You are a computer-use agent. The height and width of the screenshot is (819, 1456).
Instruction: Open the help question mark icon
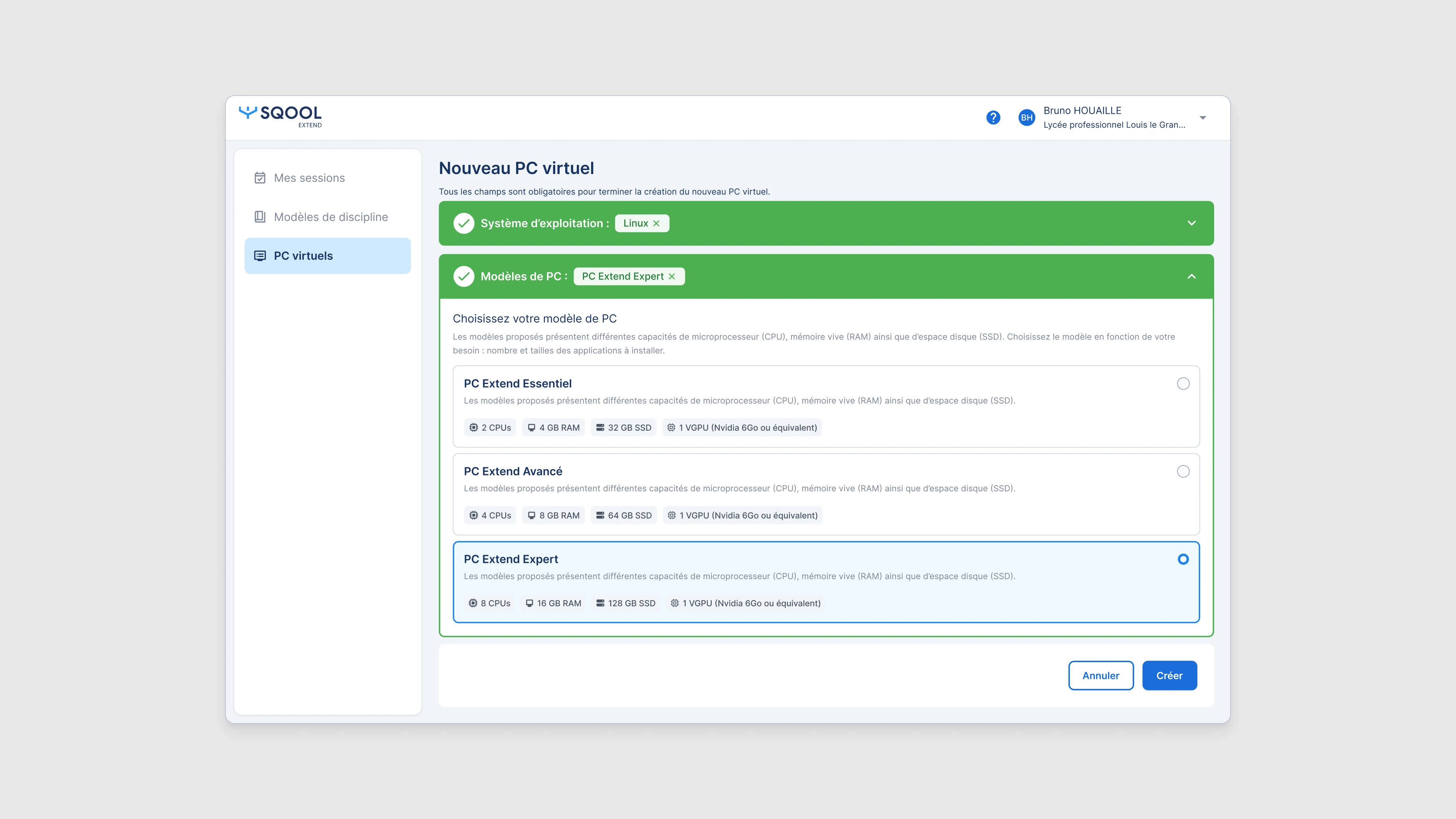pos(993,117)
